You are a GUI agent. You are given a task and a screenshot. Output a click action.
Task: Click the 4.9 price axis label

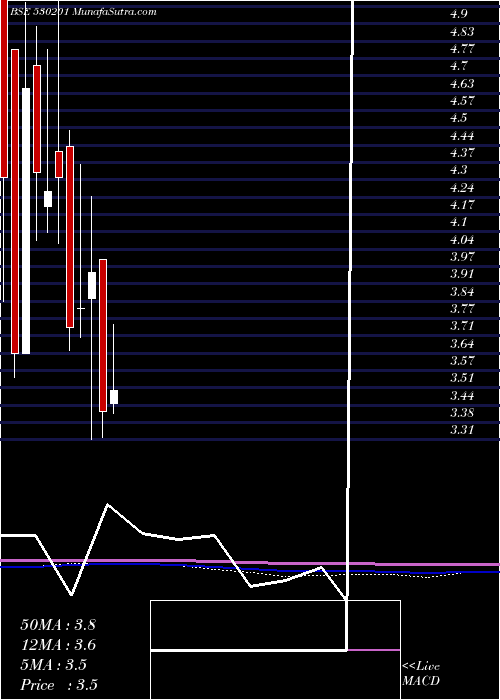pos(458,14)
